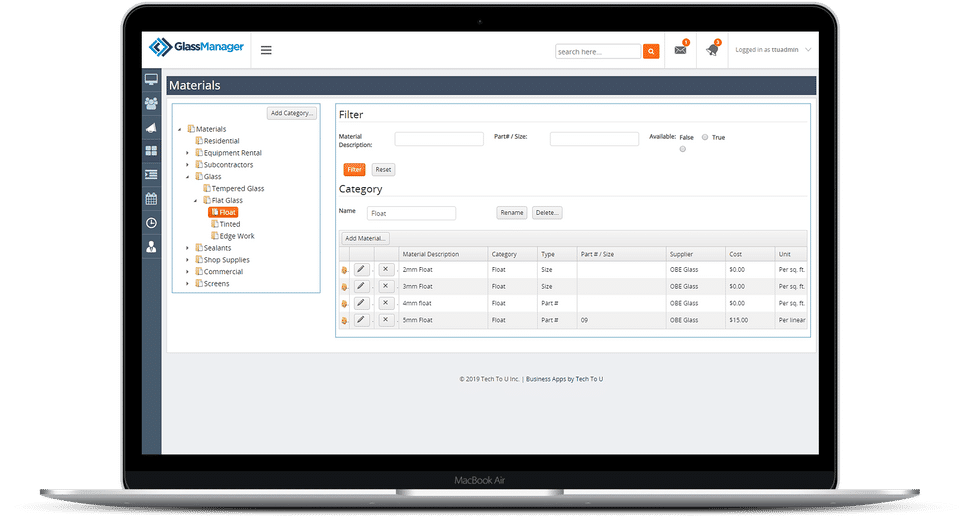Sort by Supplier column header
This screenshot has height=516, width=960.
[695, 254]
